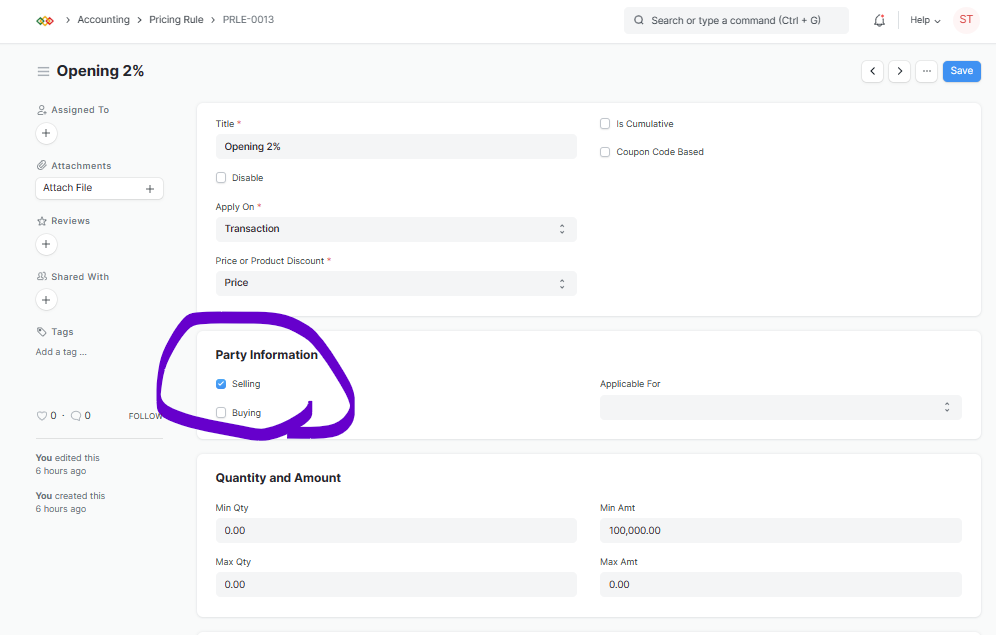Screen dimensions: 996x635
Task: Click the Min Qty field
Action: [x=396, y=531]
